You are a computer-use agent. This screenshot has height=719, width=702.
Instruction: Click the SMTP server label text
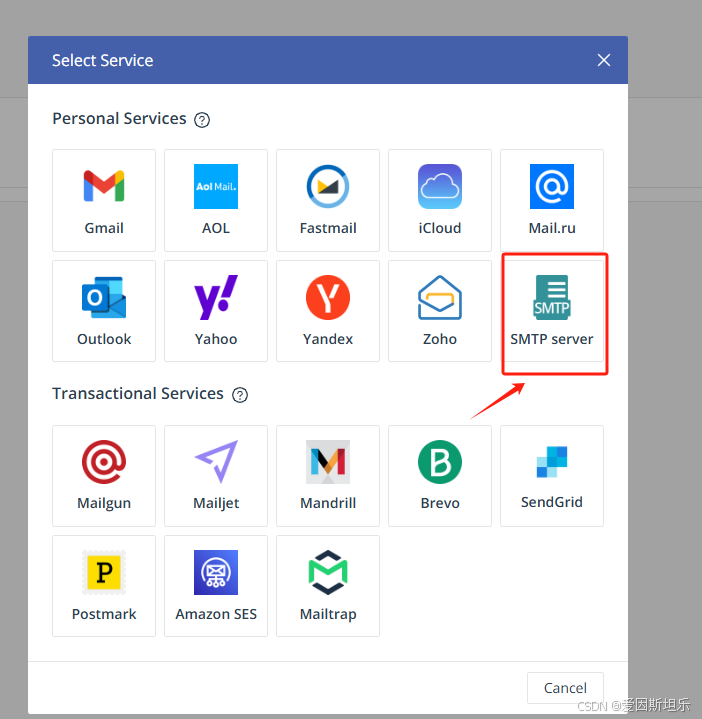(552, 339)
